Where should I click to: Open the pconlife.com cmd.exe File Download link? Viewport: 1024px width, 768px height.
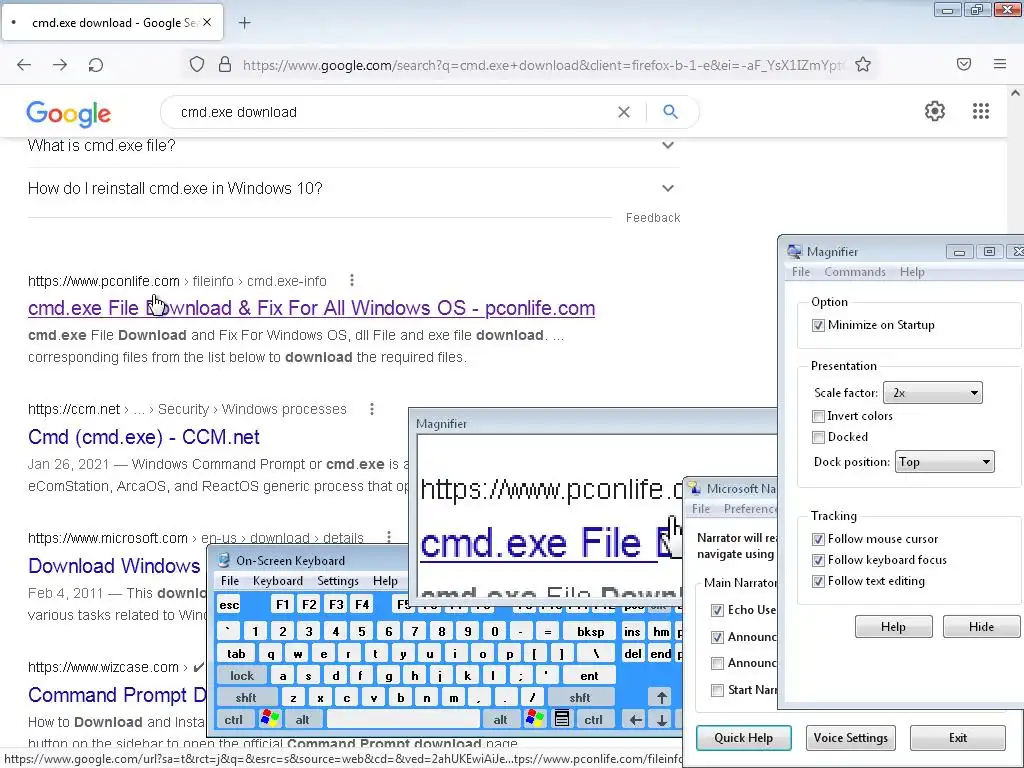coord(312,308)
